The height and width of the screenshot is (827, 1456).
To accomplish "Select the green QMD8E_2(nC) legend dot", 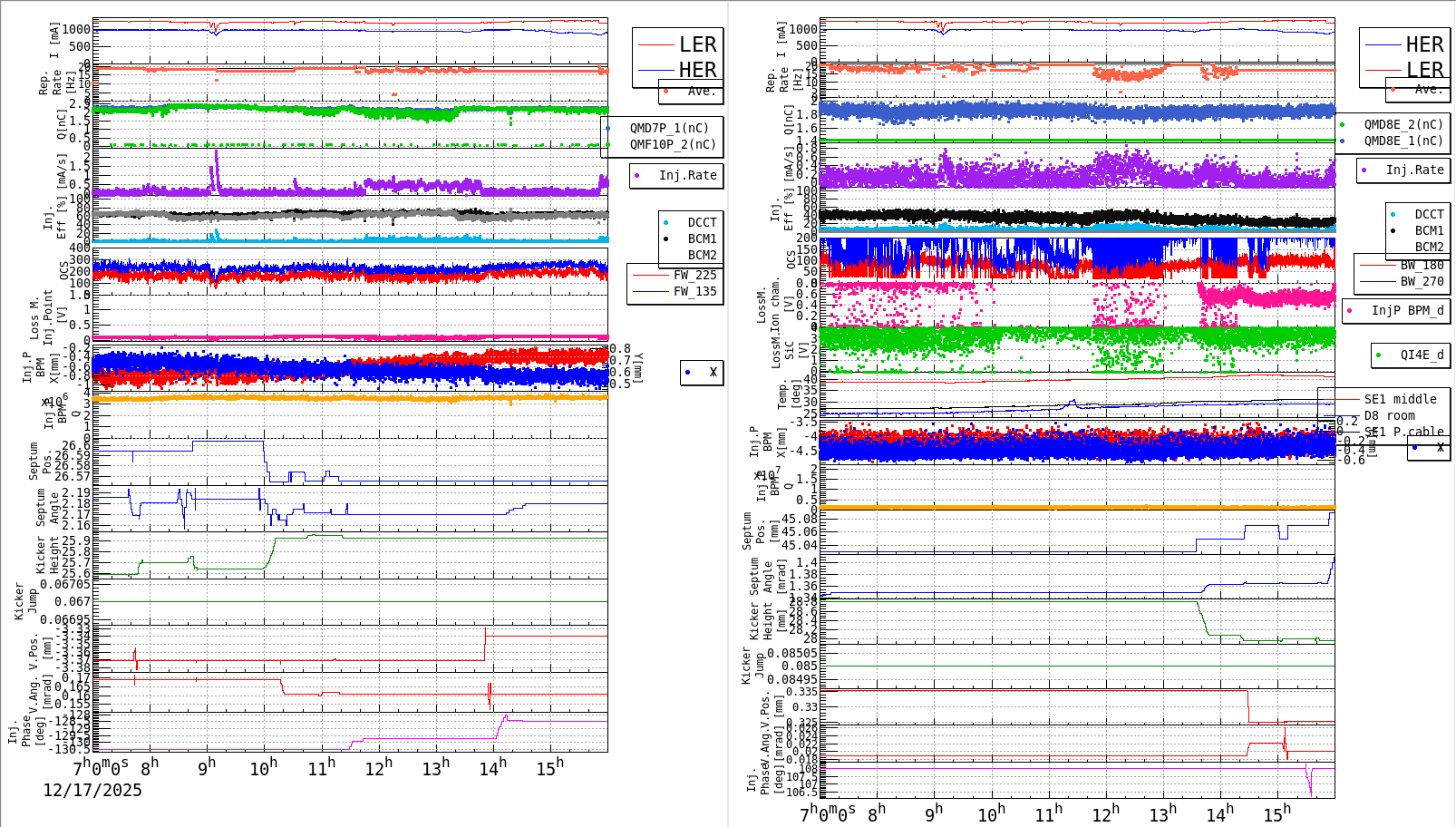I will pos(1344,125).
